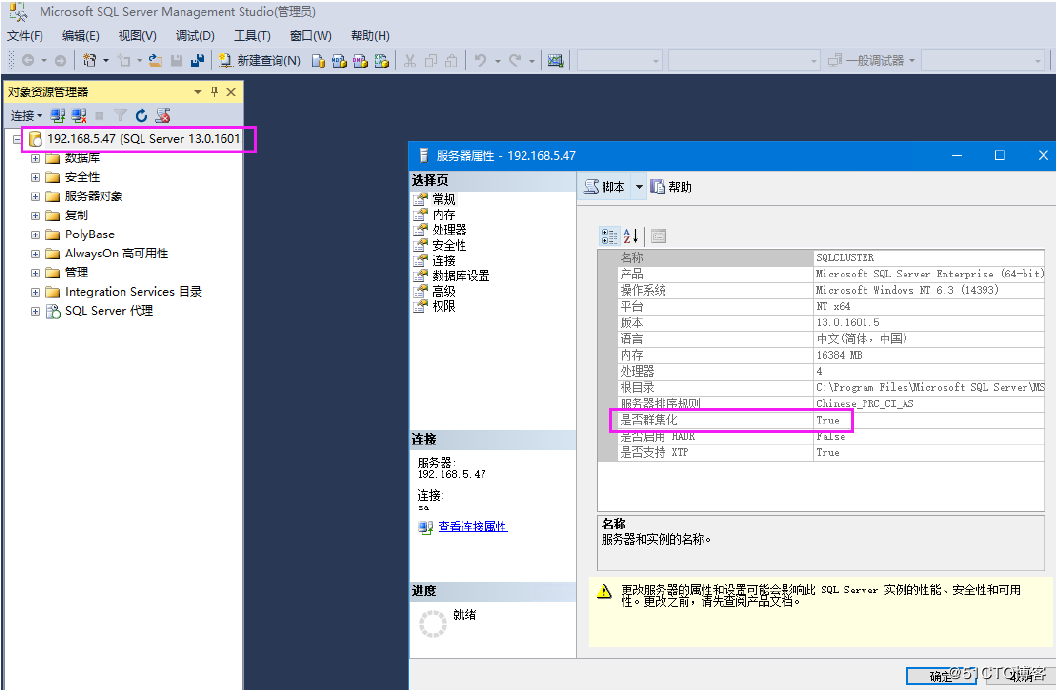
Task: Pin the Object Explorer panel
Action: coord(214,91)
